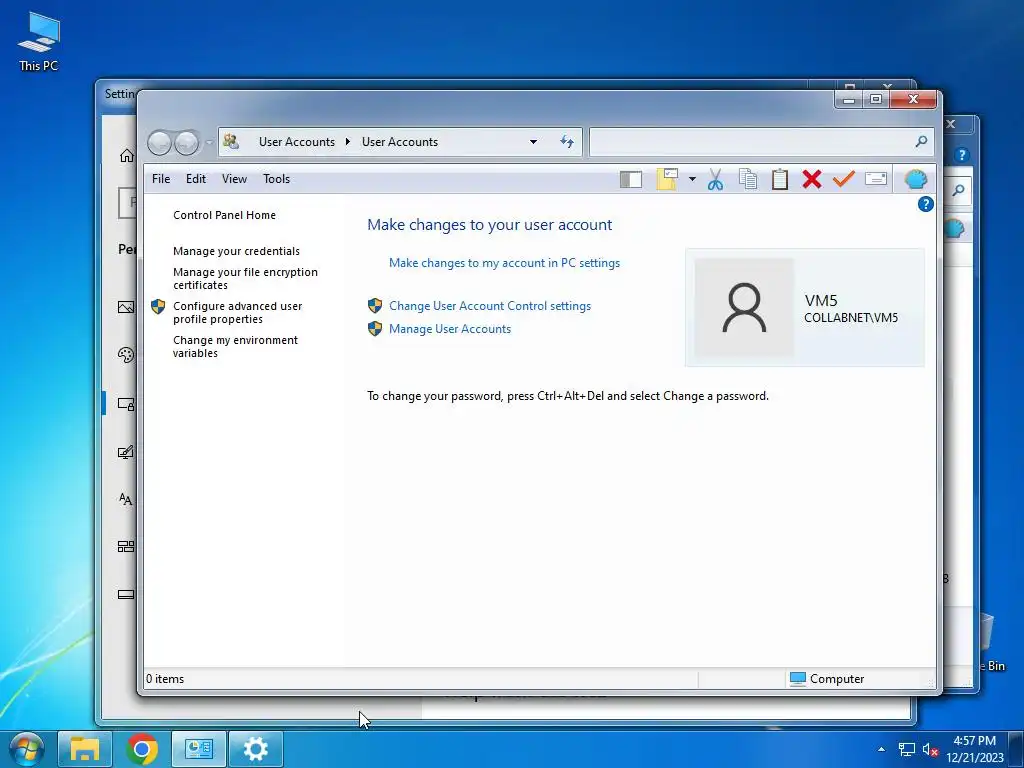Click the '0 items' status bar text
Viewport: 1024px width, 768px height.
tap(165, 679)
